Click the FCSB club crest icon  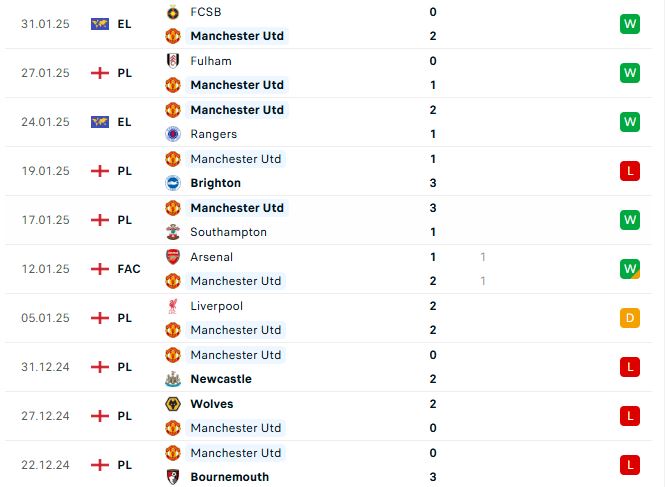(x=173, y=12)
